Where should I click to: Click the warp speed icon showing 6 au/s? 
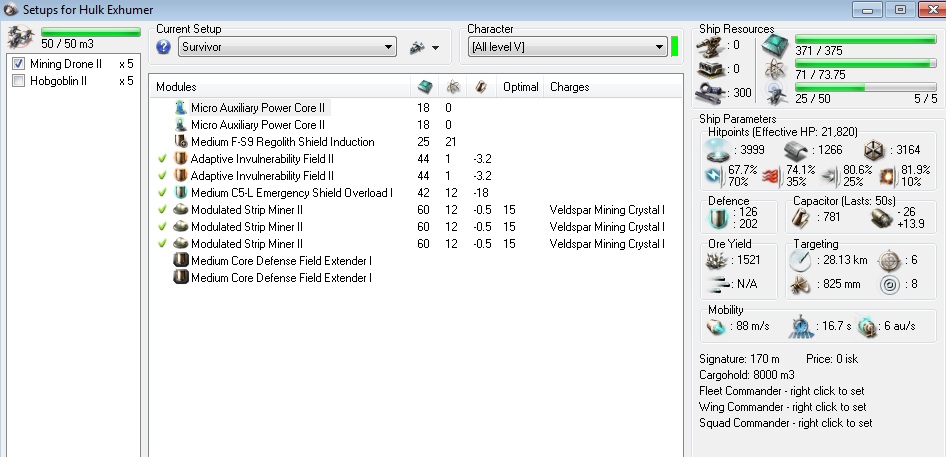point(867,327)
